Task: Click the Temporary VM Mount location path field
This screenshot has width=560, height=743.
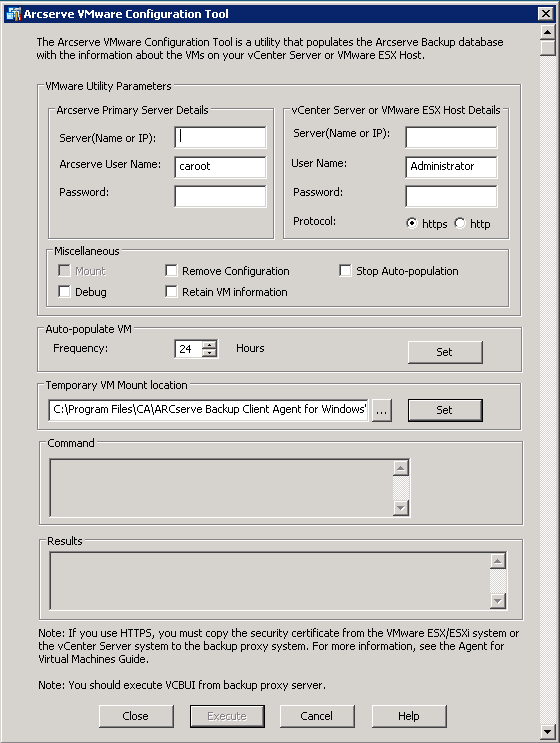Action: click(208, 409)
